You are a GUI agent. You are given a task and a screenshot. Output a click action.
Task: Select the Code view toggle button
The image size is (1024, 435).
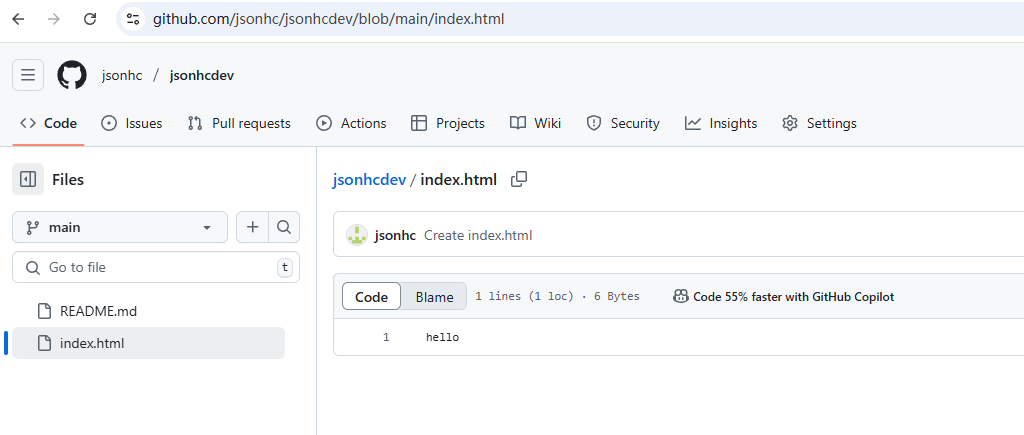point(372,297)
